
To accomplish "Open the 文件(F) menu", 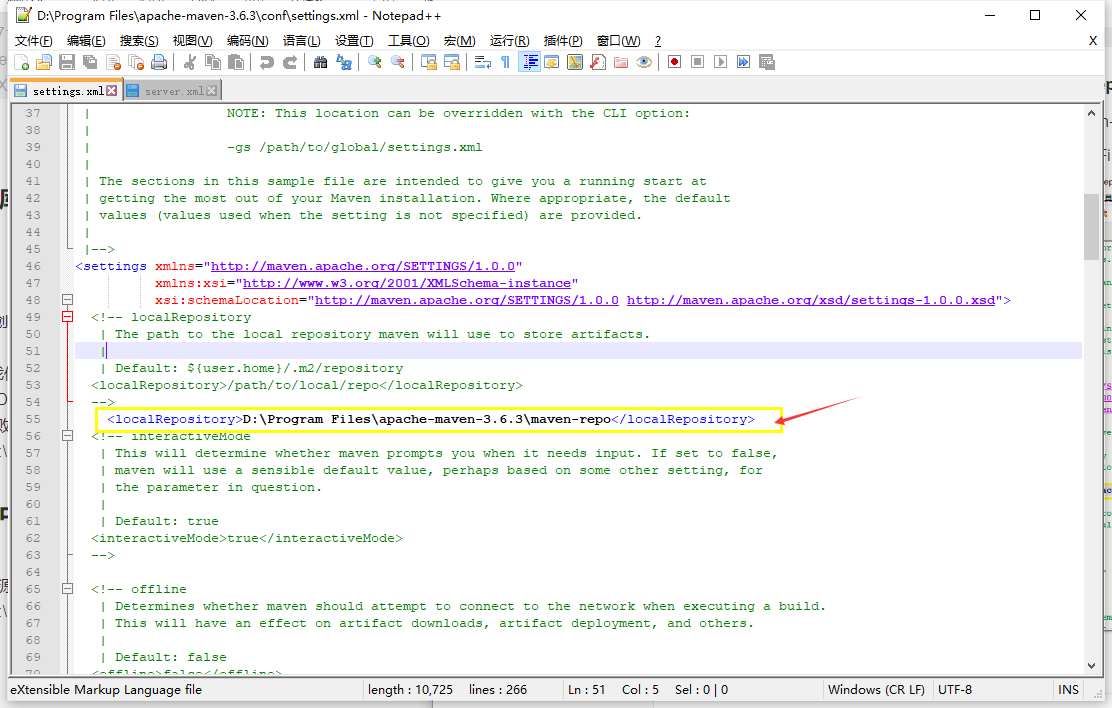I will 33,41.
